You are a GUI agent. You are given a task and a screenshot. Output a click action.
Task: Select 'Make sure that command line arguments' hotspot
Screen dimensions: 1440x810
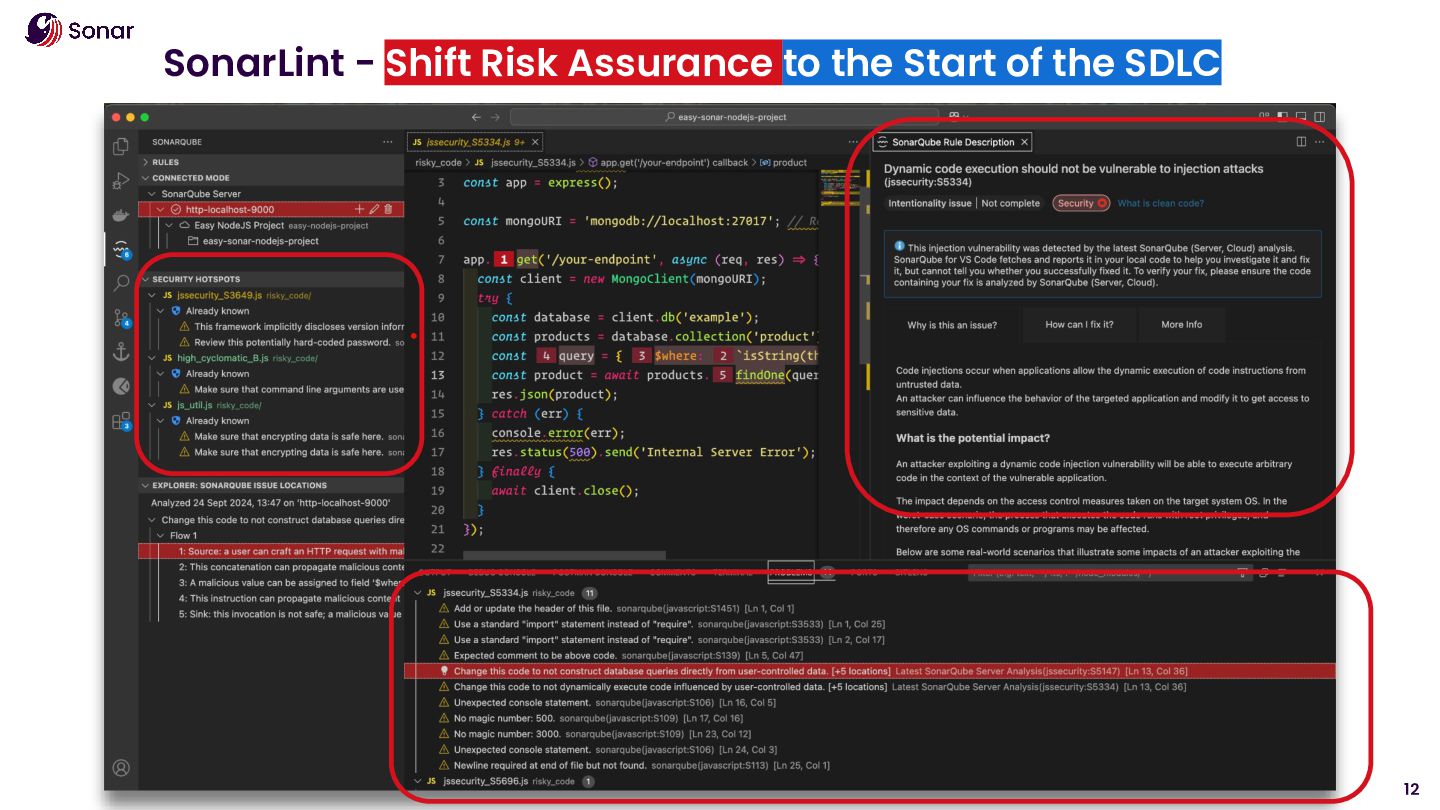tap(272, 389)
